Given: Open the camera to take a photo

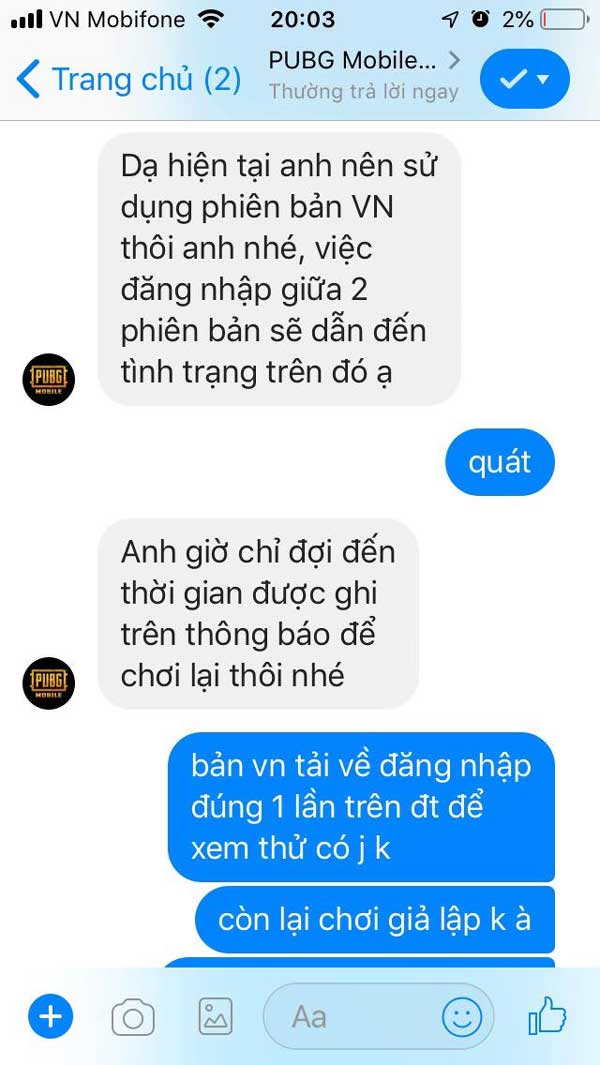Looking at the screenshot, I should [133, 1017].
